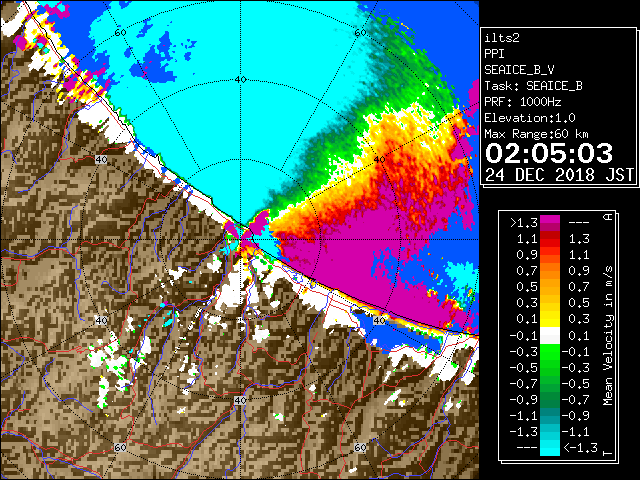This screenshot has width=640, height=480.
Task: Click the '0.9' label in legend's right column
Action: [579, 271]
